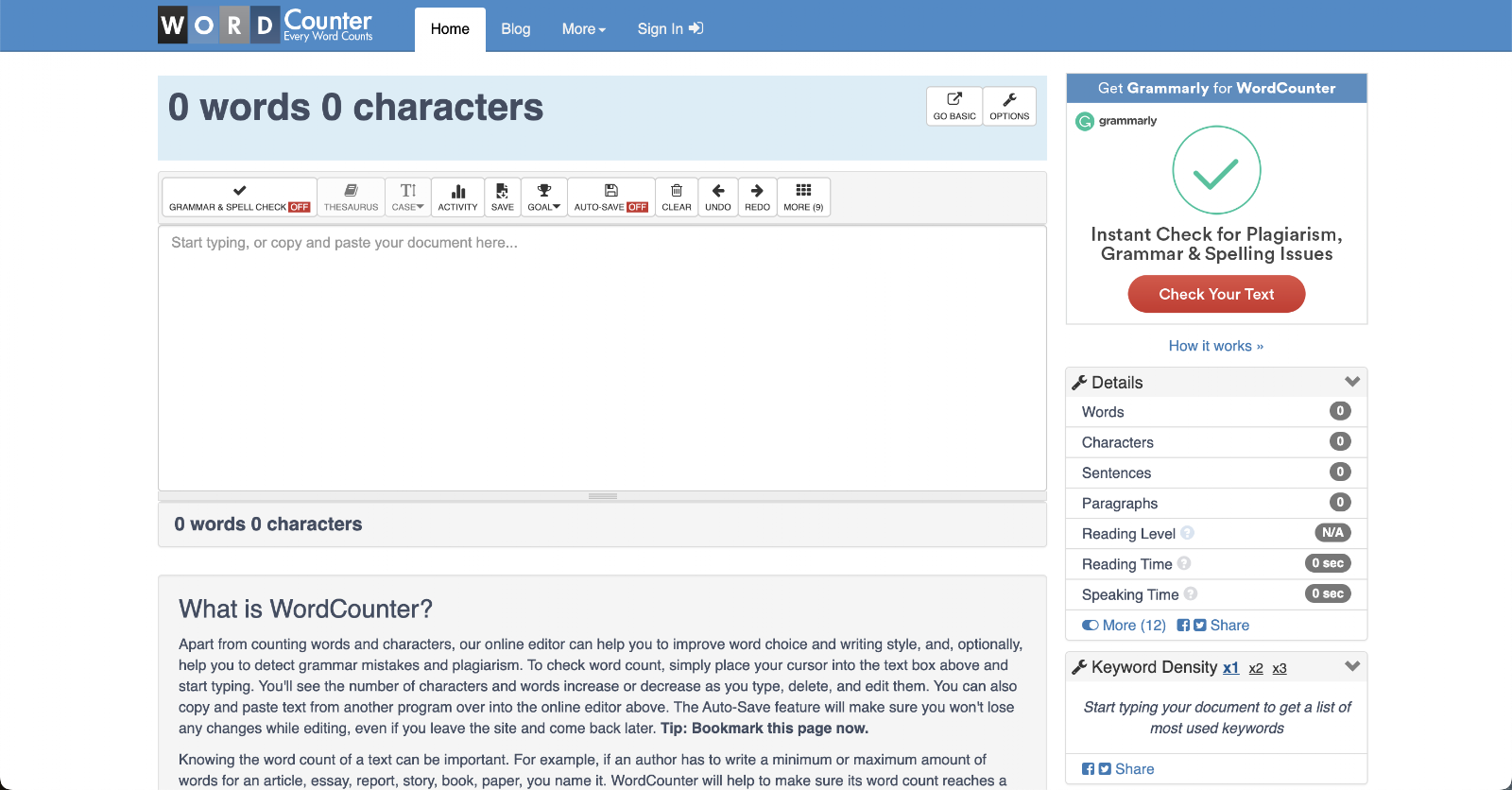Click the bottom word count summary
The width and height of the screenshot is (1512, 790).
(x=267, y=524)
